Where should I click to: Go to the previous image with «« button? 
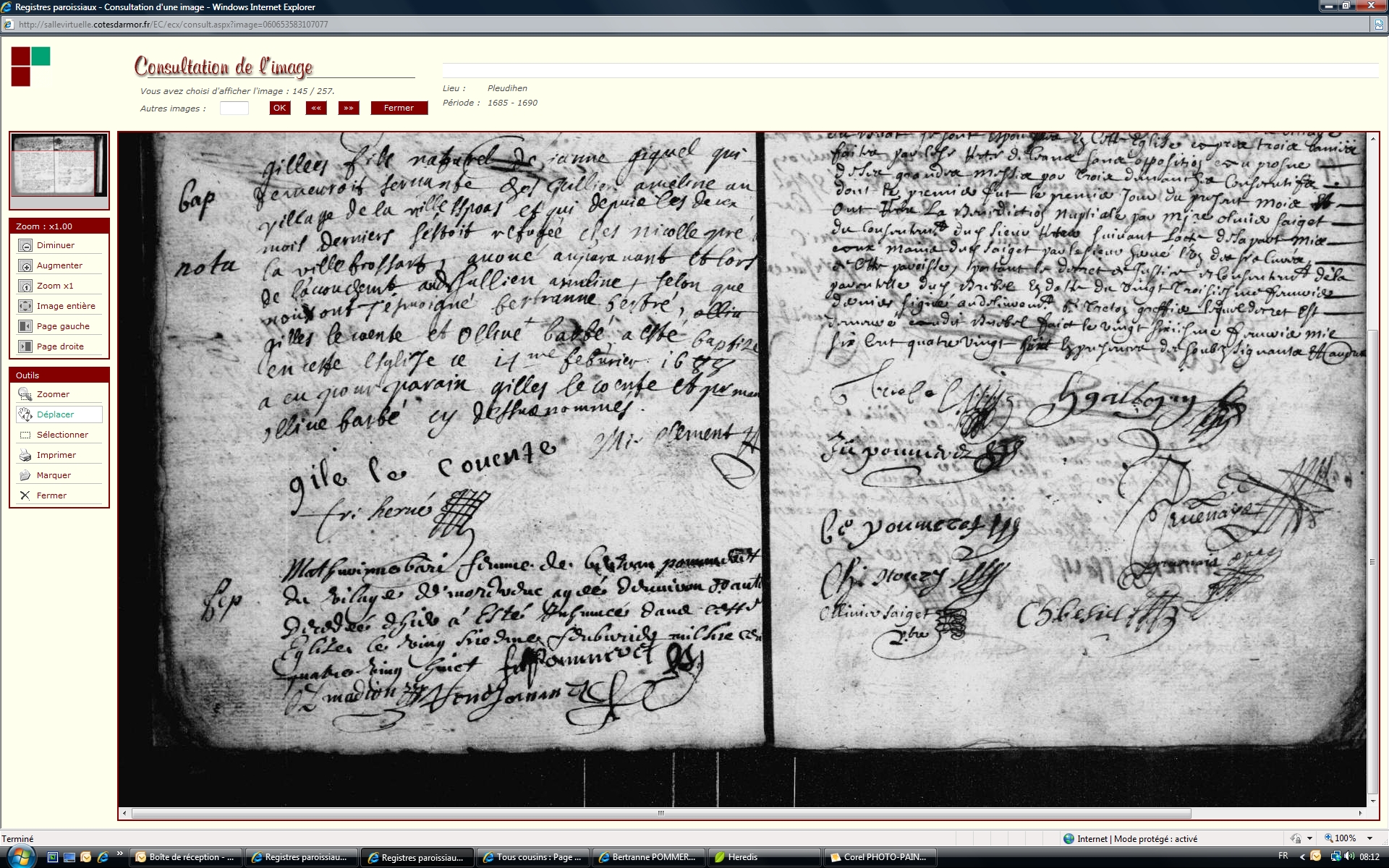316,108
